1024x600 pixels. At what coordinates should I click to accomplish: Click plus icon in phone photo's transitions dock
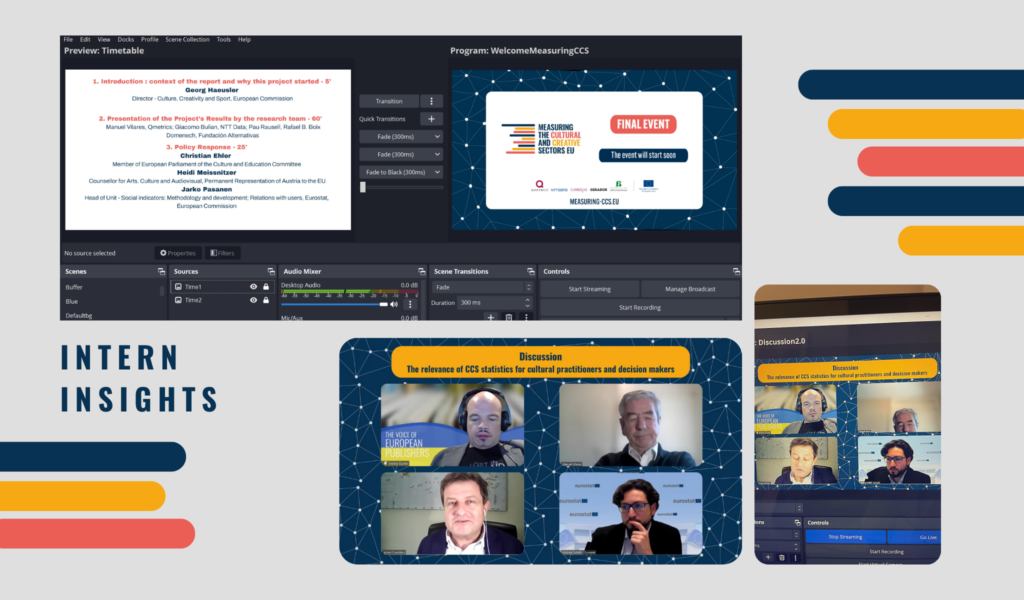(768, 558)
